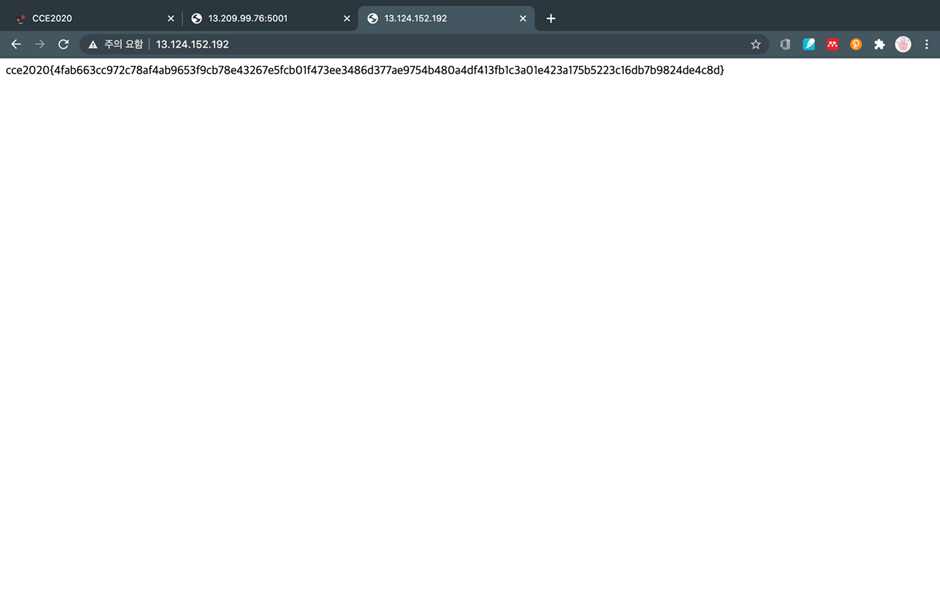
Task: Open the blue feather extension icon
Action: click(x=809, y=44)
